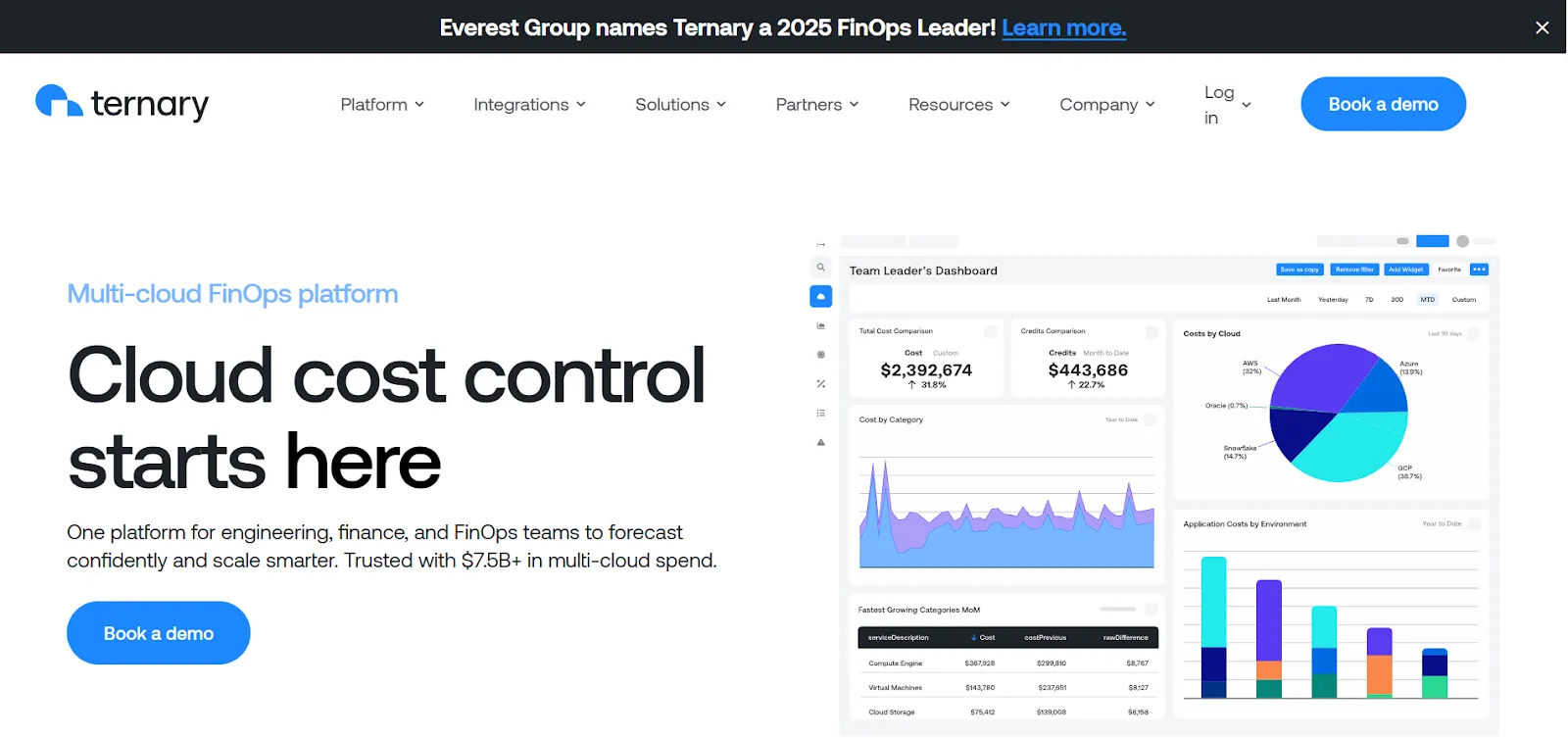Screen dimensions: 1568x738
Task: Expand the Company chevron arrow
Action: [x=1150, y=104]
